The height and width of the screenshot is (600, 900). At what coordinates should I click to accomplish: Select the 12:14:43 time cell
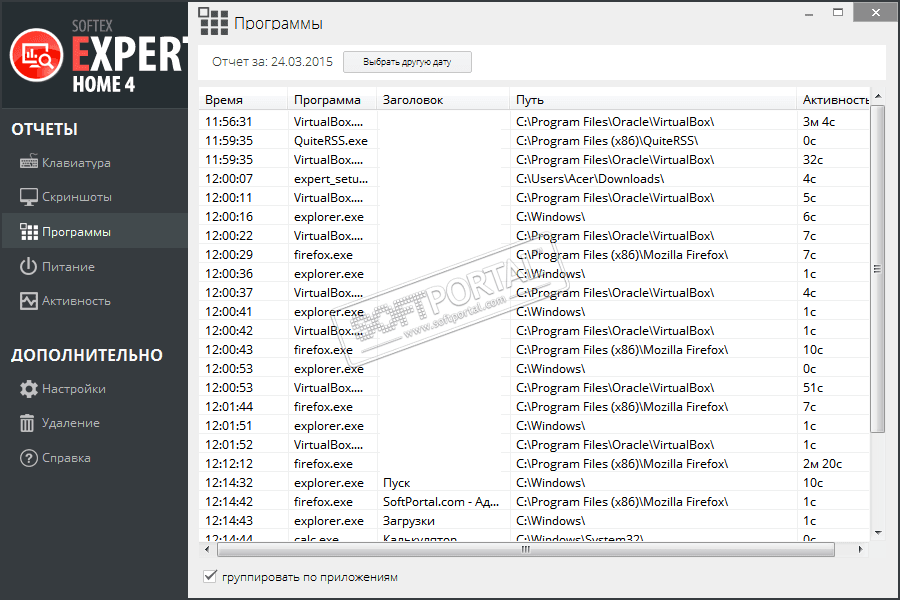click(x=228, y=521)
